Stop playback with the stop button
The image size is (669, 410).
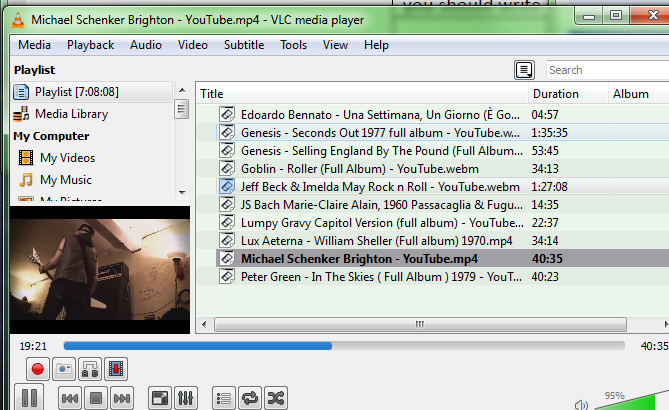[96, 398]
